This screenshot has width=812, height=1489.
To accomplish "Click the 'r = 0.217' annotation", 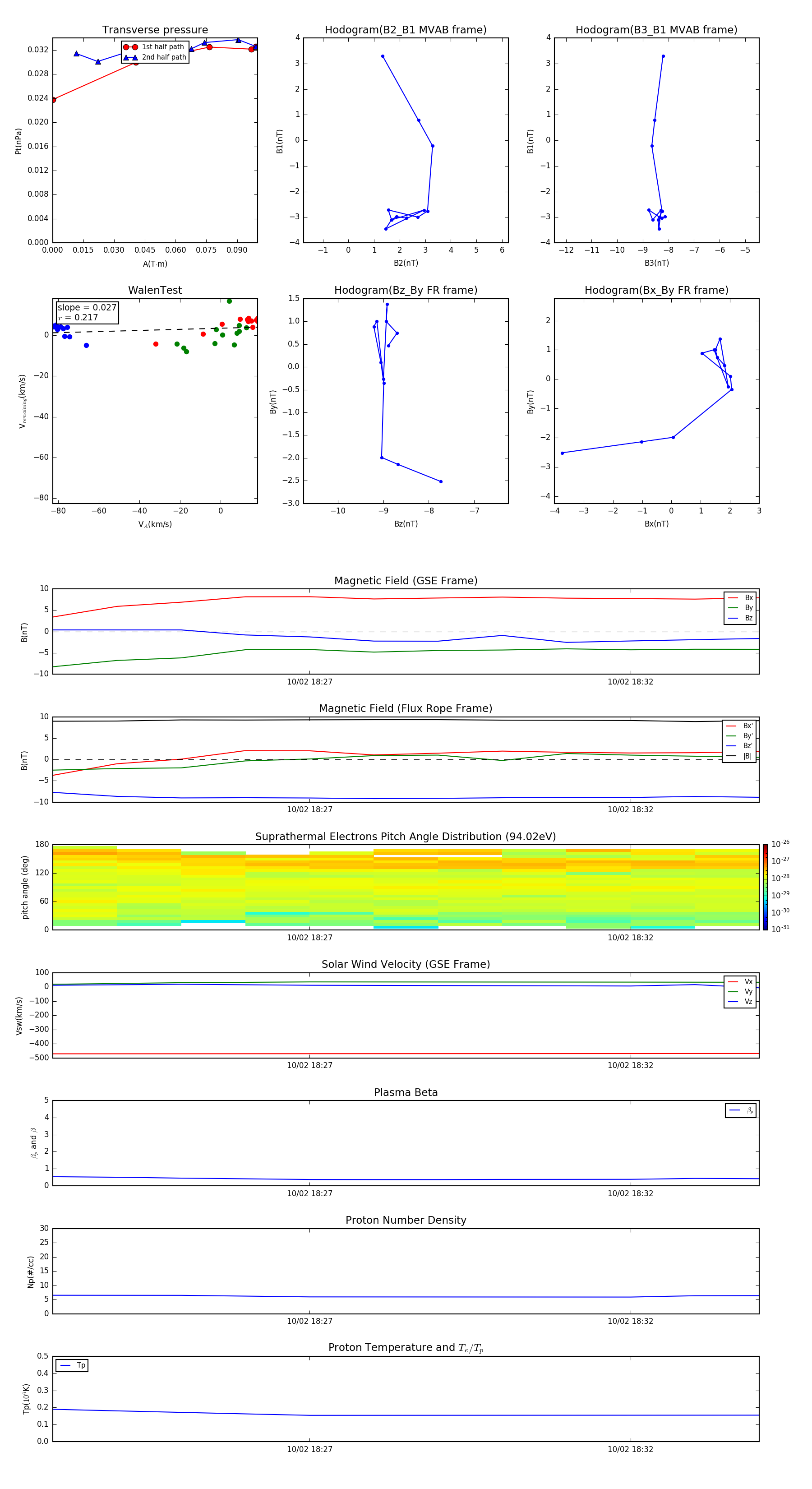I will pyautogui.click(x=78, y=317).
